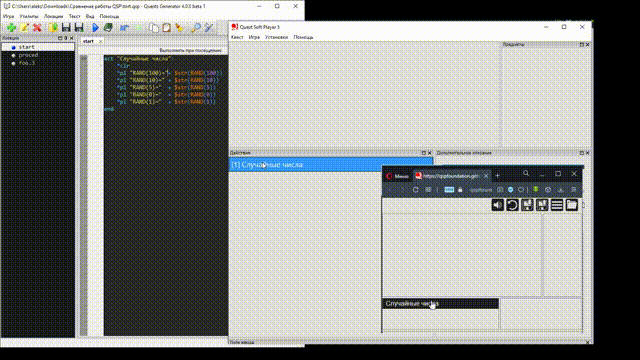This screenshot has height=360, width=640.
Task: Close the start editor tab
Action: click(x=100, y=41)
